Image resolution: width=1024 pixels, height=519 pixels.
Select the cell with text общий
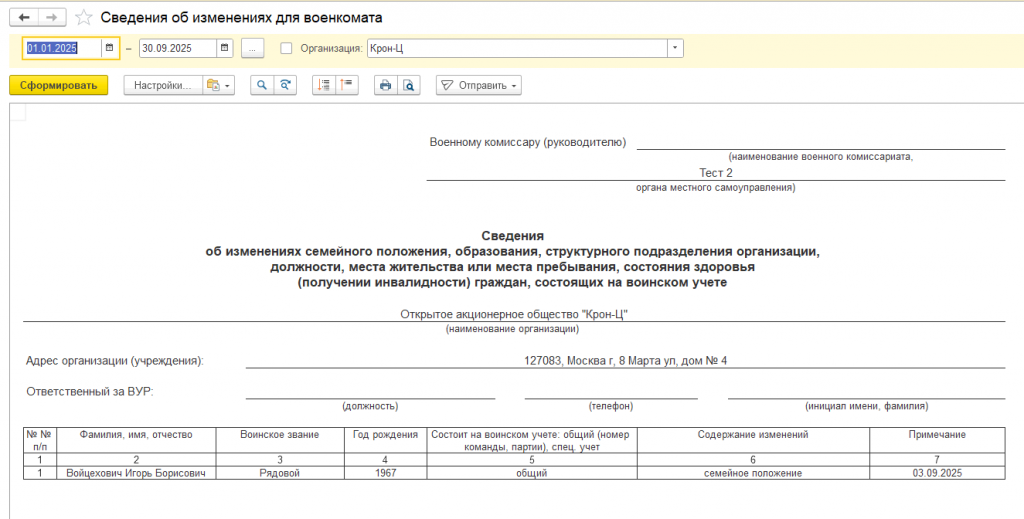coord(532,473)
